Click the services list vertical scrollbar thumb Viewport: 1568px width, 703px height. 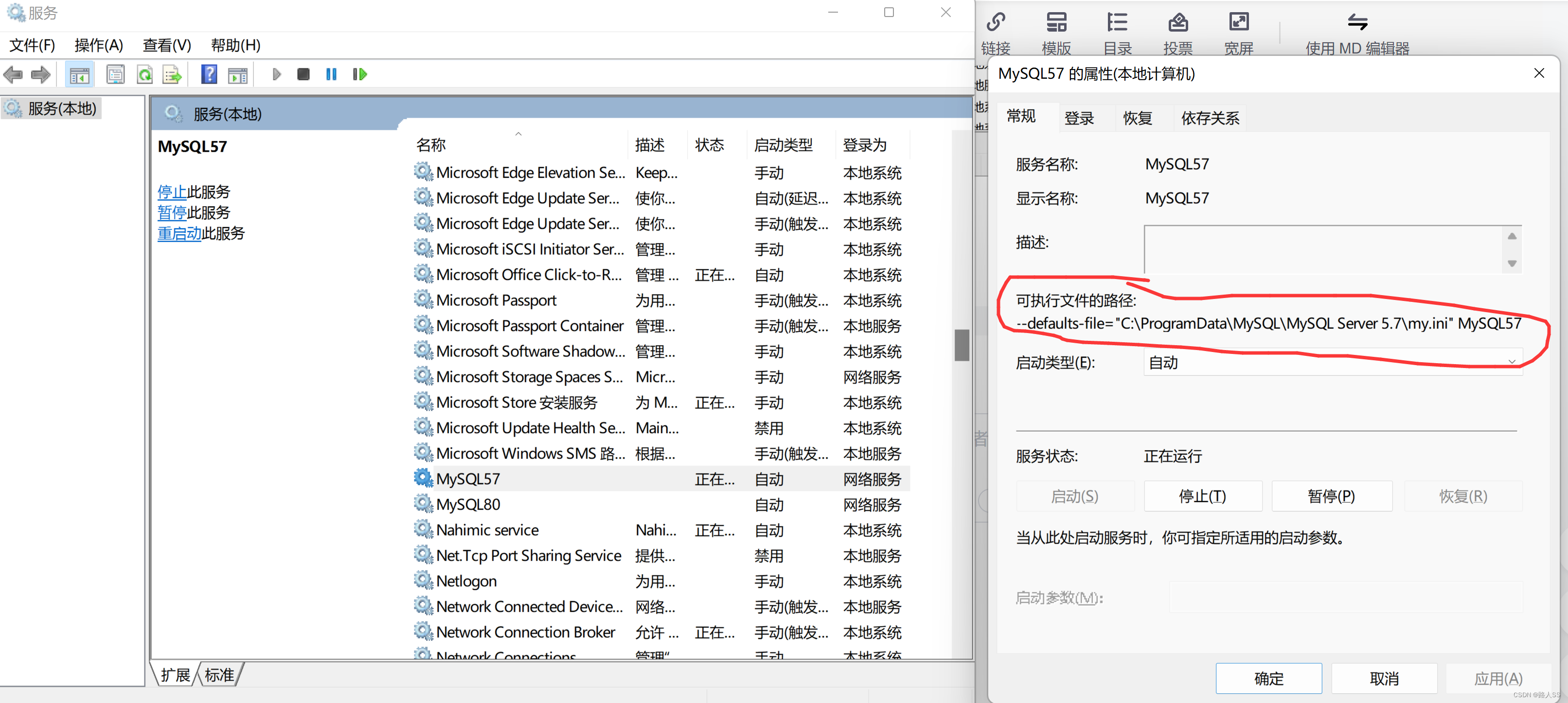coord(962,345)
